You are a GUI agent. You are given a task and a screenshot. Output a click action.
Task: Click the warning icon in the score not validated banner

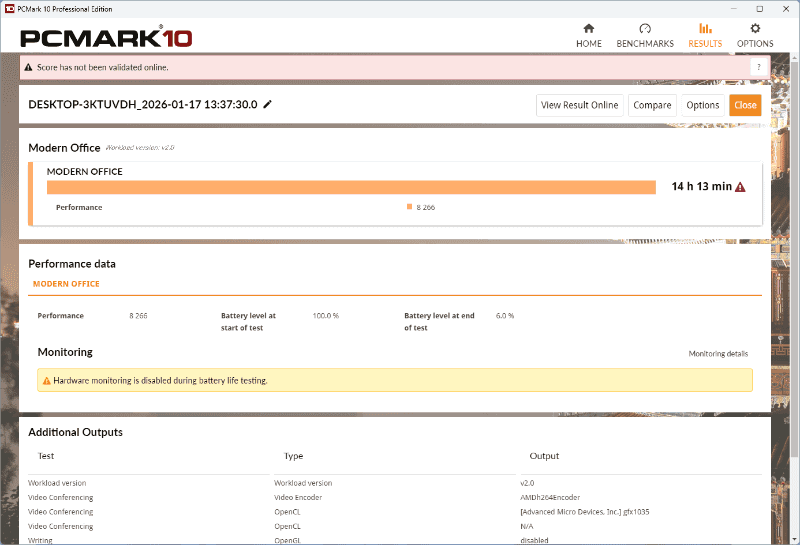click(x=29, y=67)
